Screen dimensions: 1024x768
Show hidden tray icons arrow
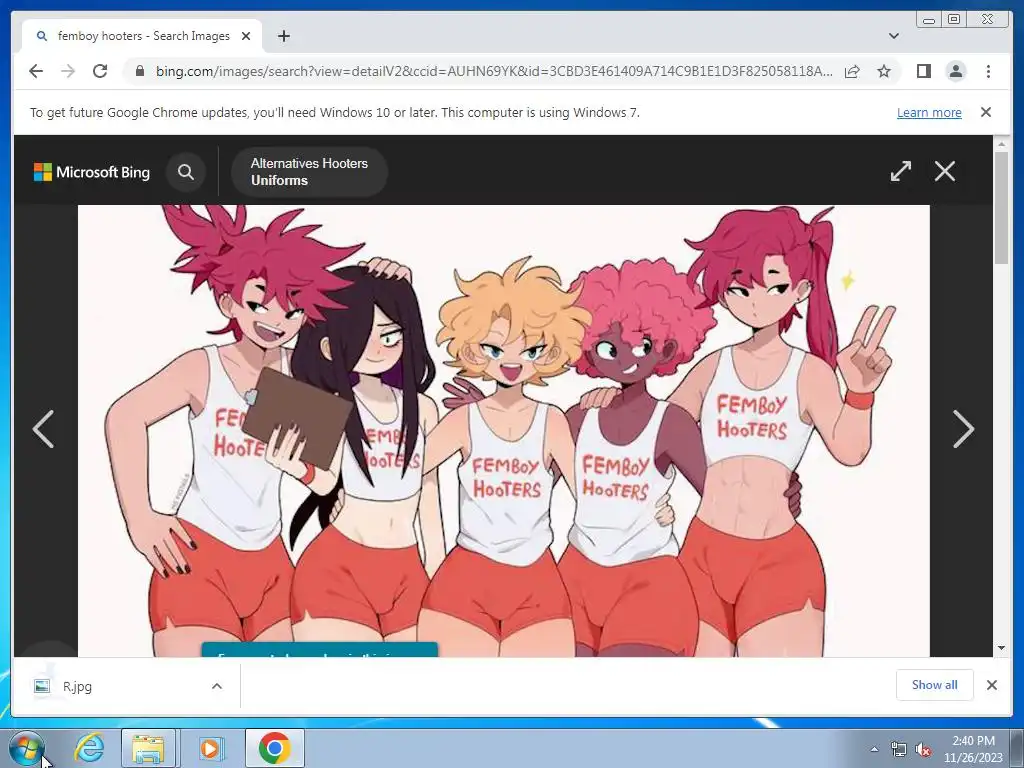pos(874,749)
